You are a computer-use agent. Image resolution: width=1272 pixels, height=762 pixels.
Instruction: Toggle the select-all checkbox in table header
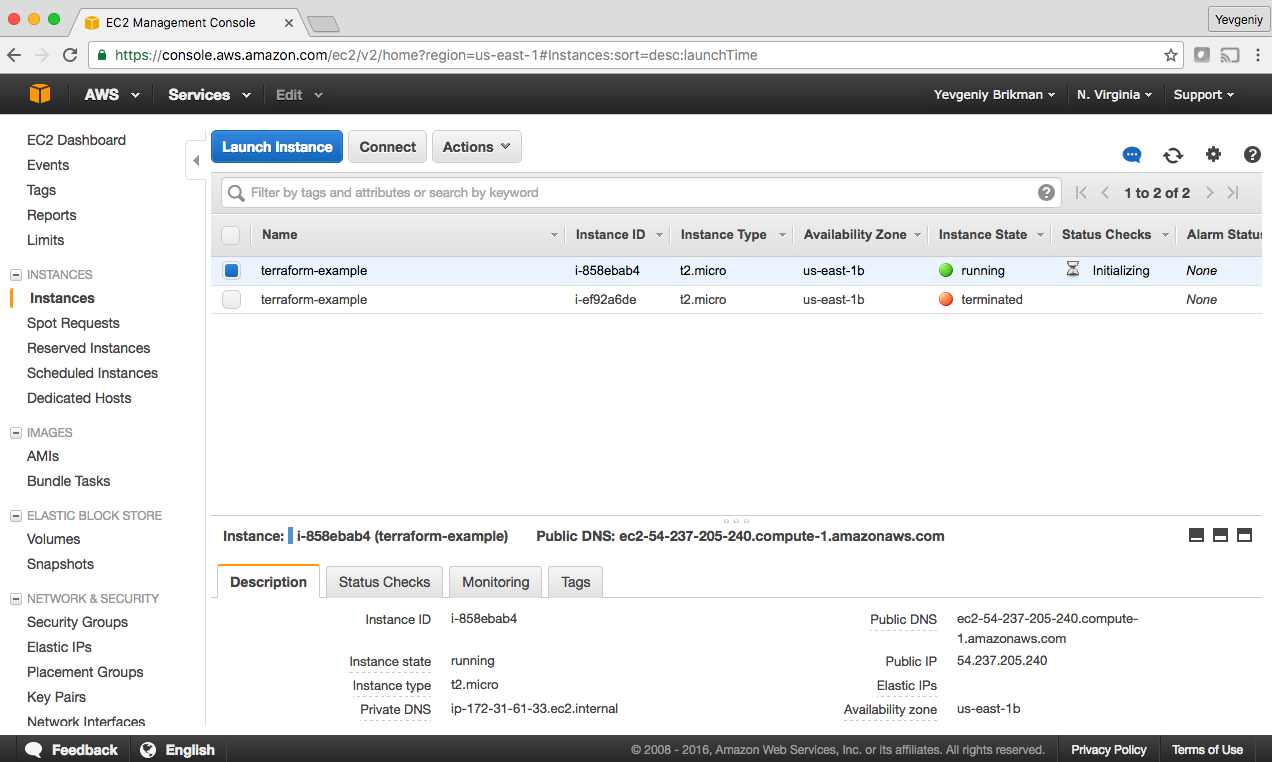point(230,234)
